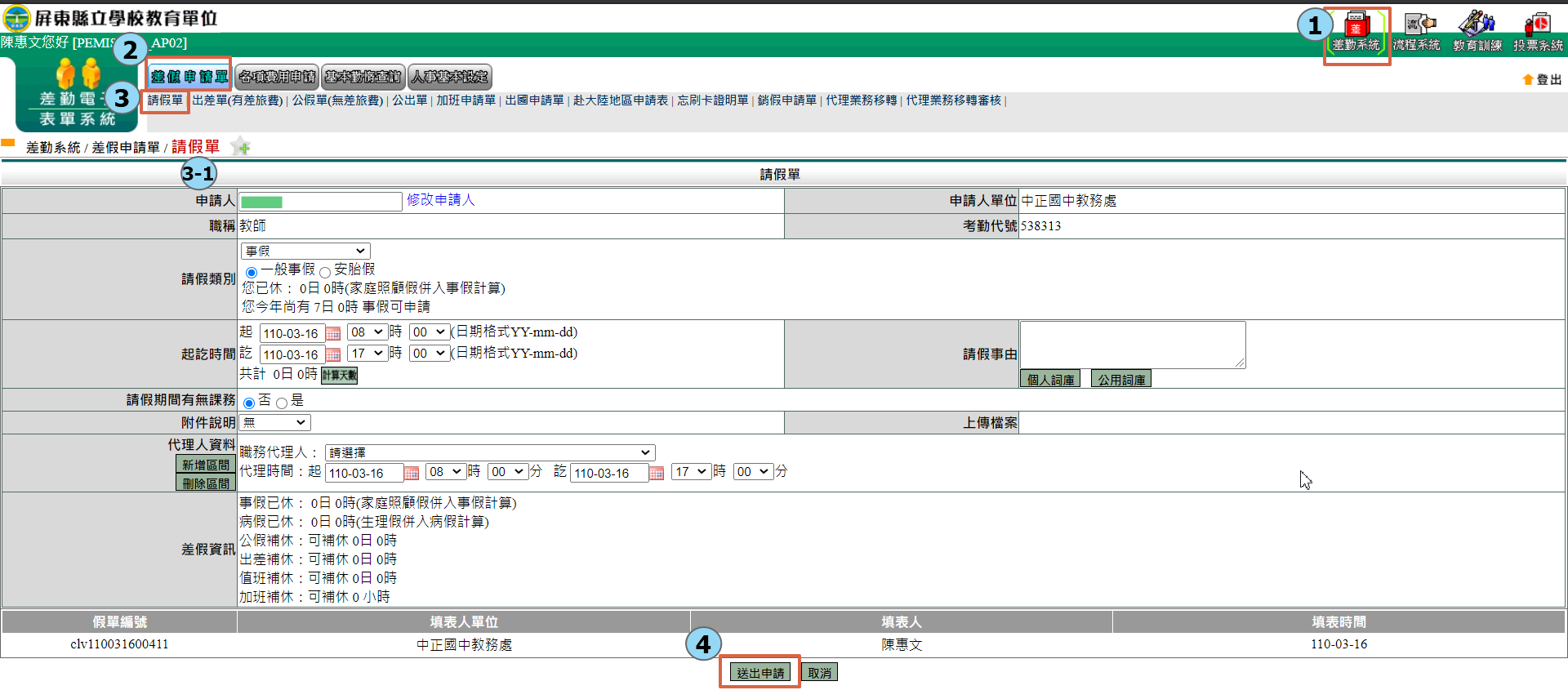Expand the 事假 leave type dropdown

click(x=305, y=251)
